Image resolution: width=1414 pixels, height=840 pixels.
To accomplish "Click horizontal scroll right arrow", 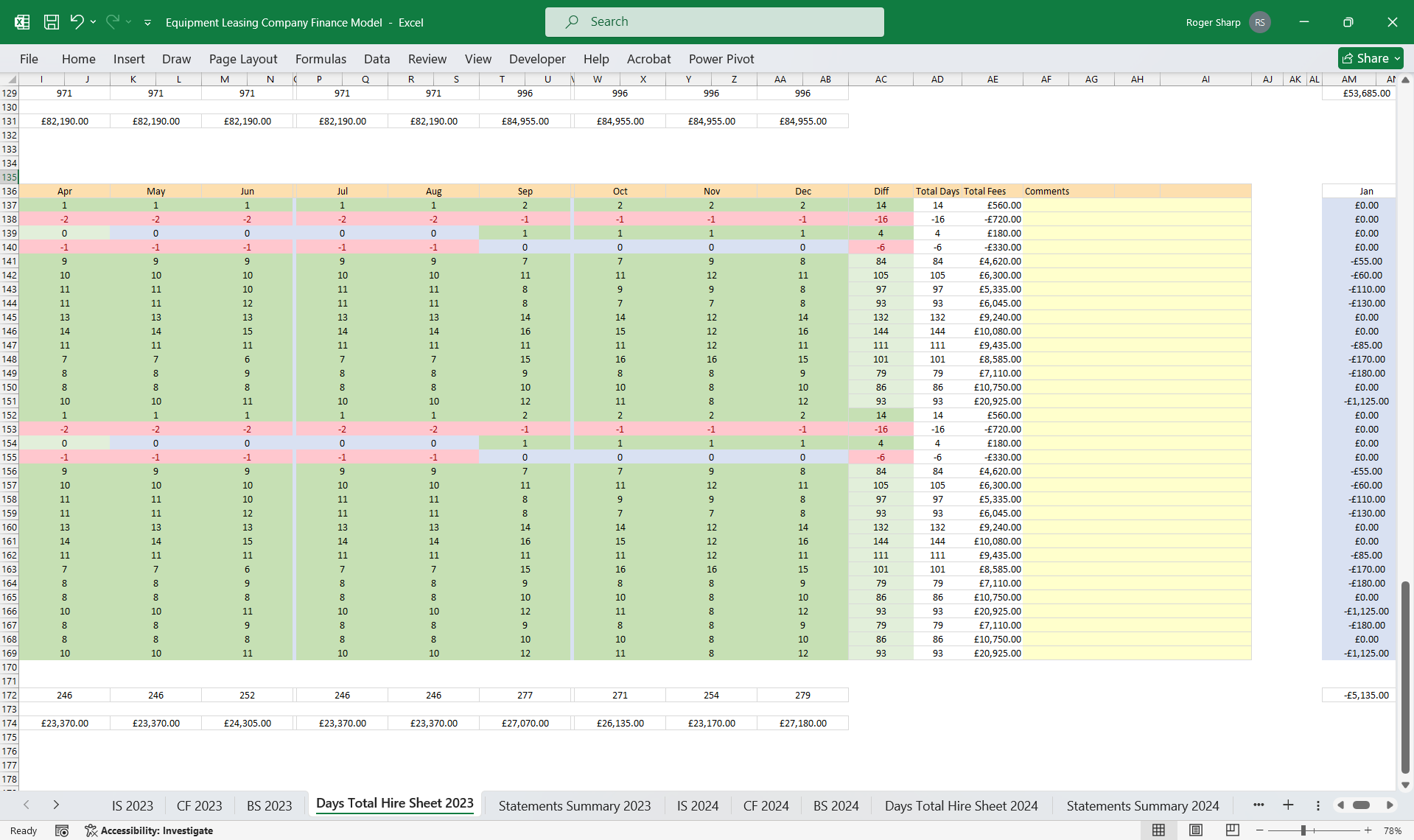I will pos(1390,805).
